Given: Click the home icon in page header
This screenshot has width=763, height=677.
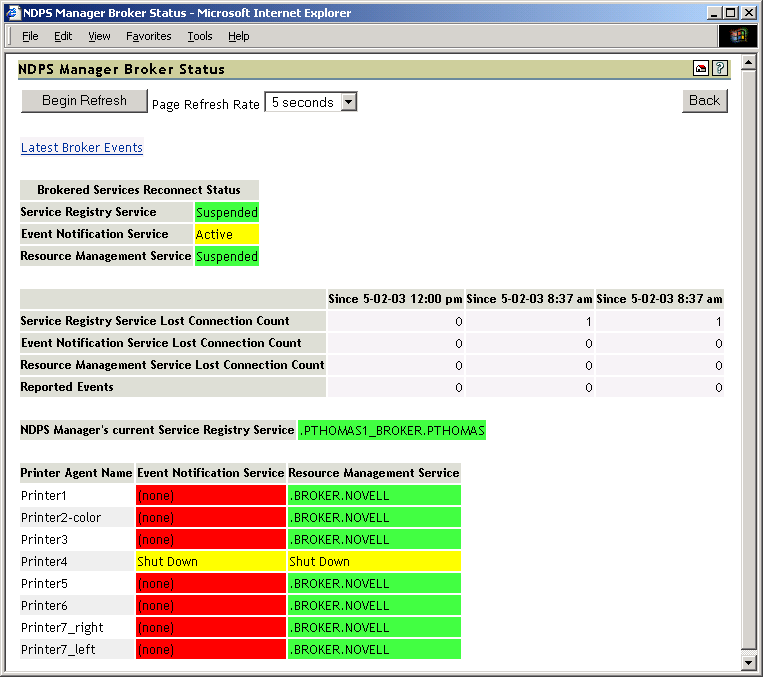Looking at the screenshot, I should pyautogui.click(x=701, y=69).
